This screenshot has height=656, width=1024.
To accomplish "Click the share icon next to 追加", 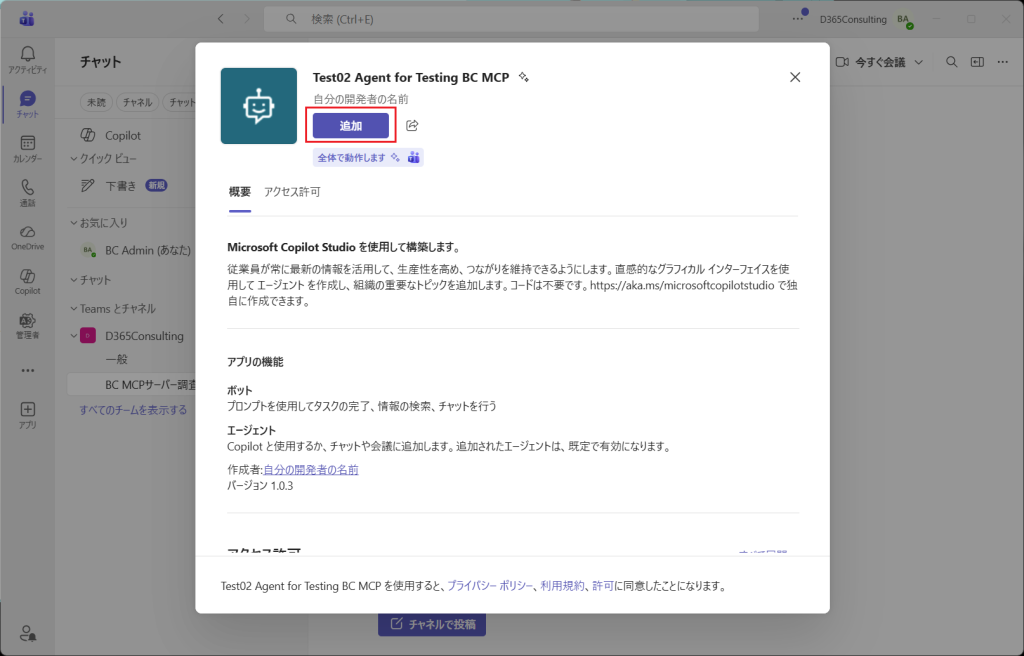I will (412, 125).
